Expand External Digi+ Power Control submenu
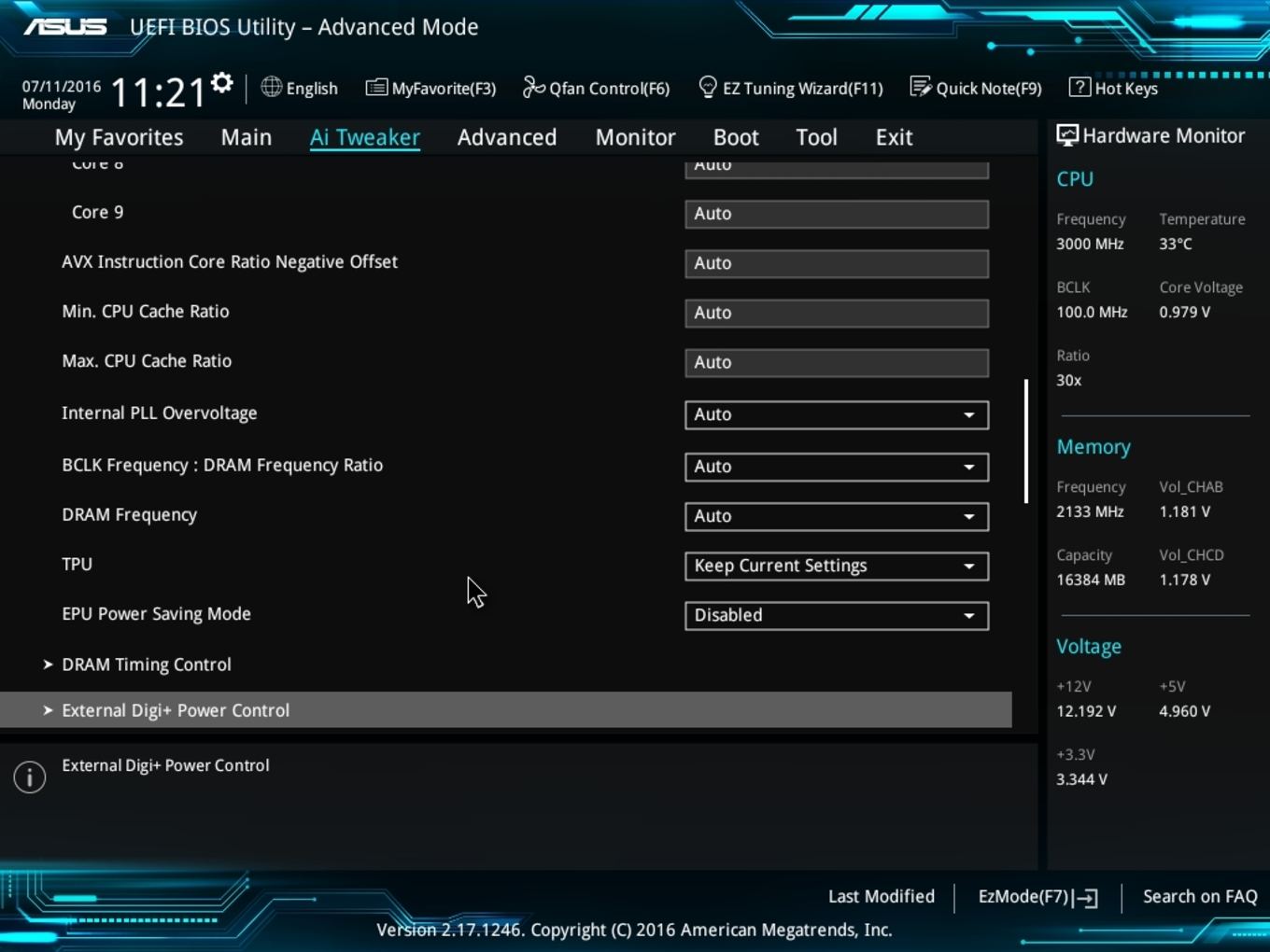This screenshot has height=952, width=1270. [x=505, y=710]
